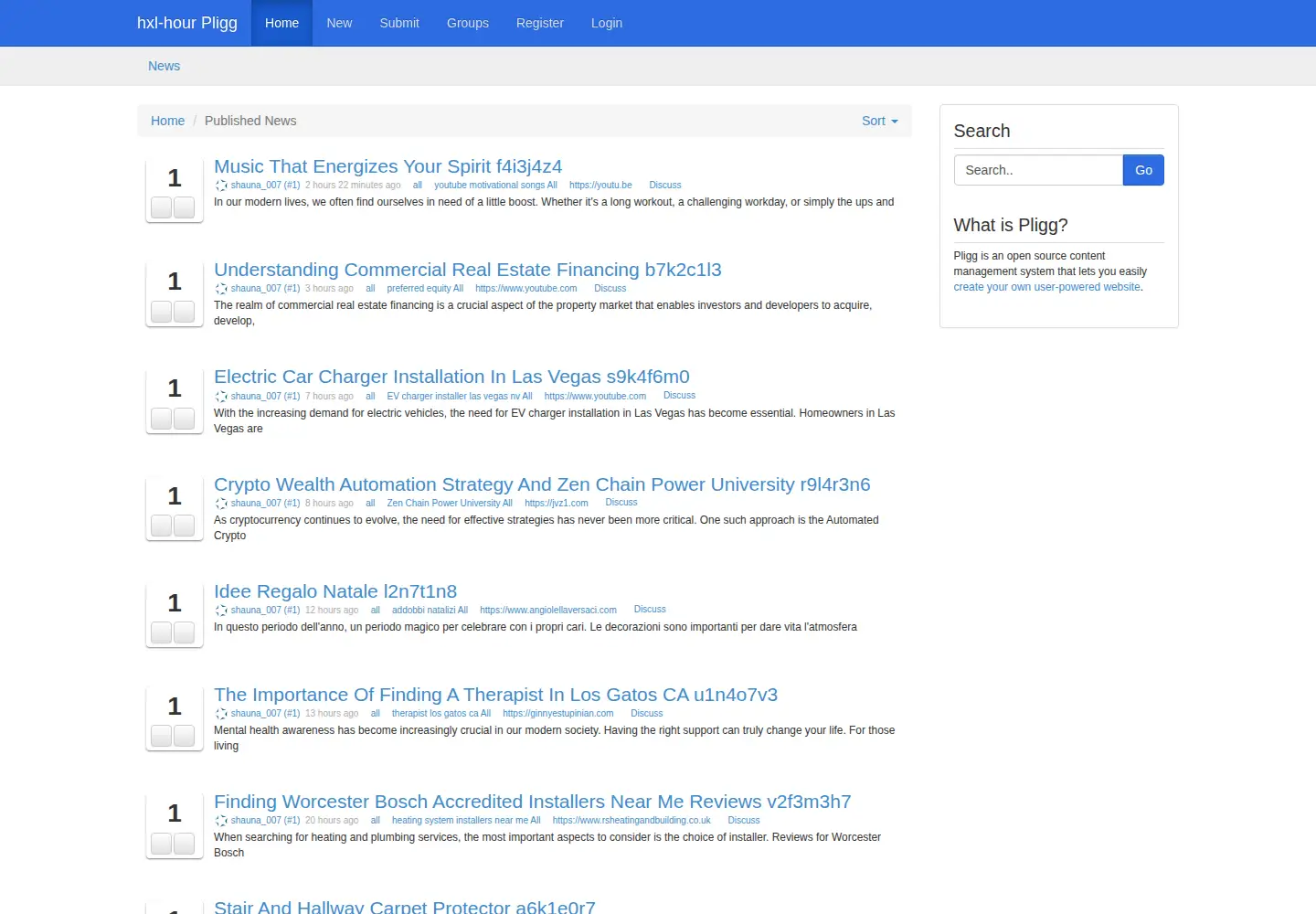Click shauna_007 avatar under Idee Regalo Natale
Screen dimensions: 1316x914
pos(221,611)
